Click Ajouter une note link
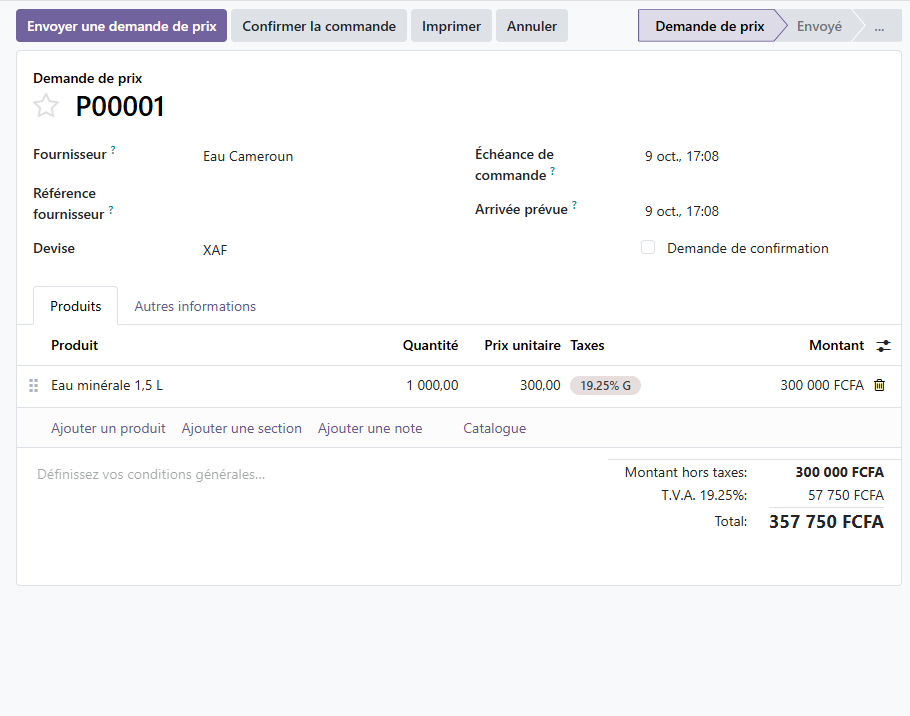The width and height of the screenshot is (910, 716). (x=370, y=428)
